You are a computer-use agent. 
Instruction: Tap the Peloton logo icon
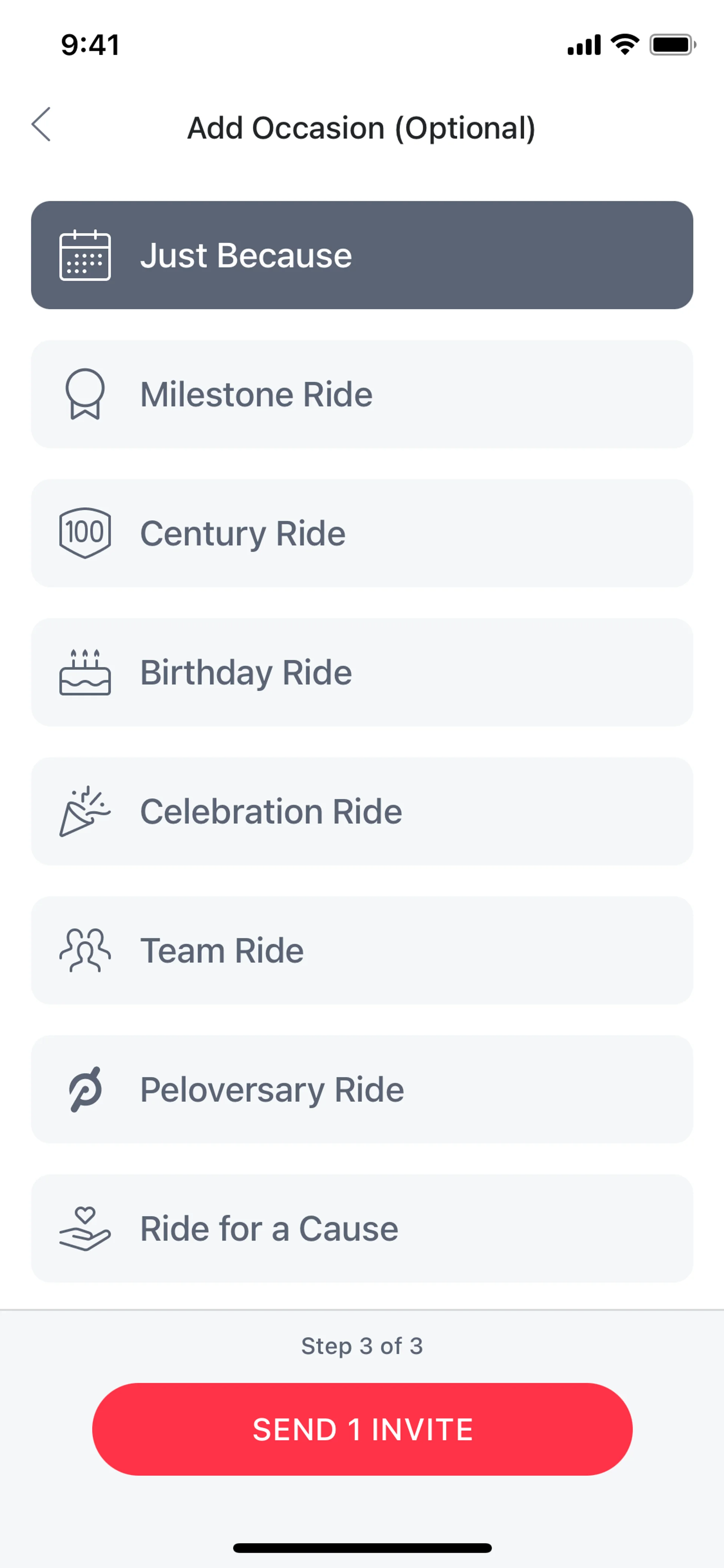pos(84,1089)
